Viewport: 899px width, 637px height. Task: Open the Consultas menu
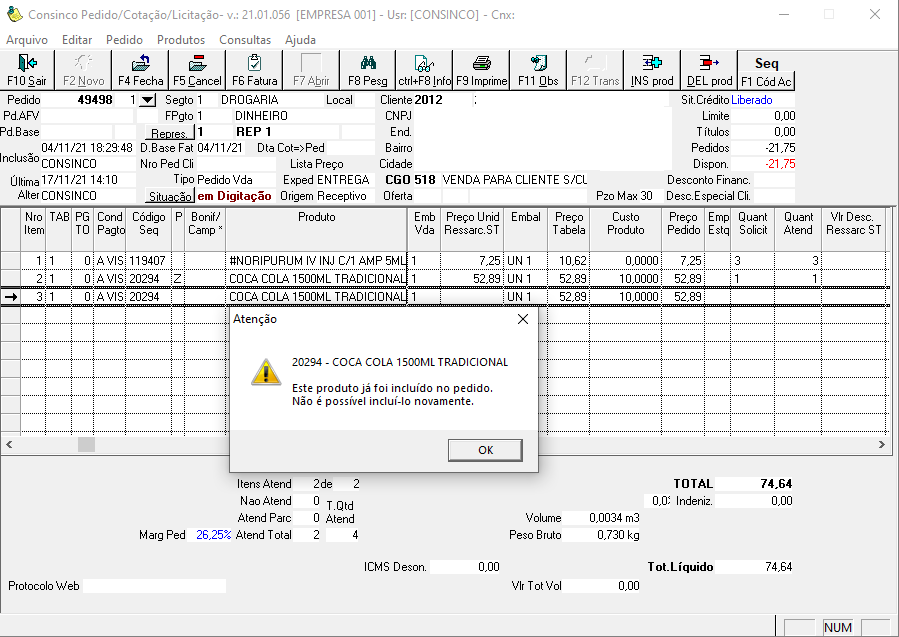pyautogui.click(x=245, y=40)
